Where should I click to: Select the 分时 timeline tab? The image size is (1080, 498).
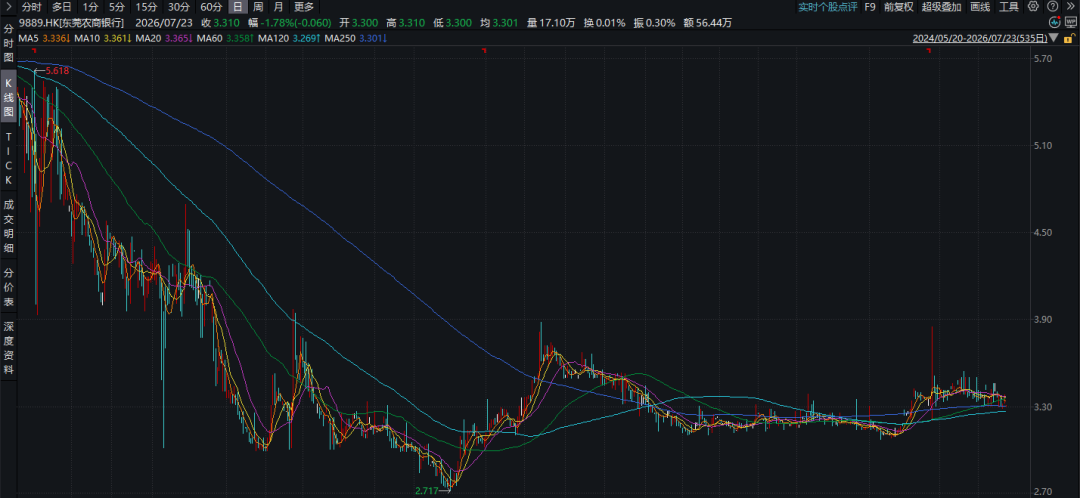pos(32,7)
